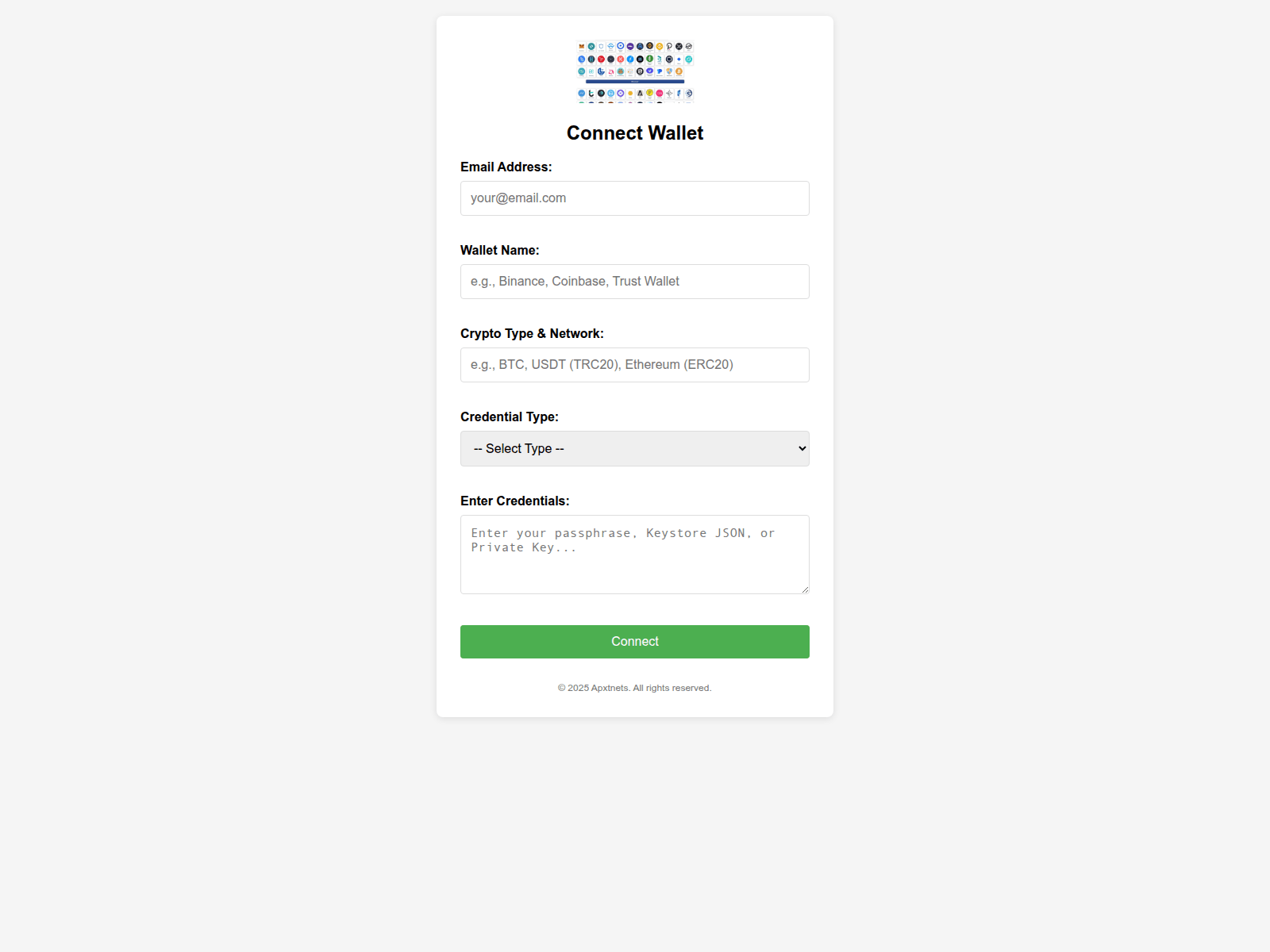Click the Polkadot P wallet icon
This screenshot has width=1270, height=952.
(669, 47)
